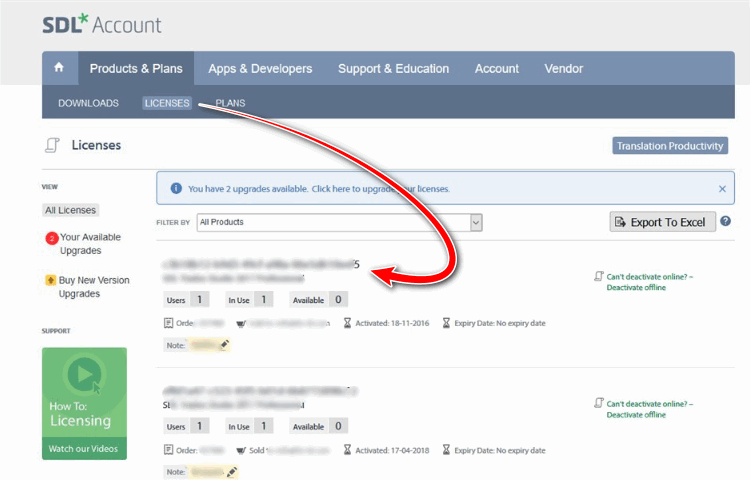Click the SDL Account logo

pyautogui.click(x=101, y=24)
